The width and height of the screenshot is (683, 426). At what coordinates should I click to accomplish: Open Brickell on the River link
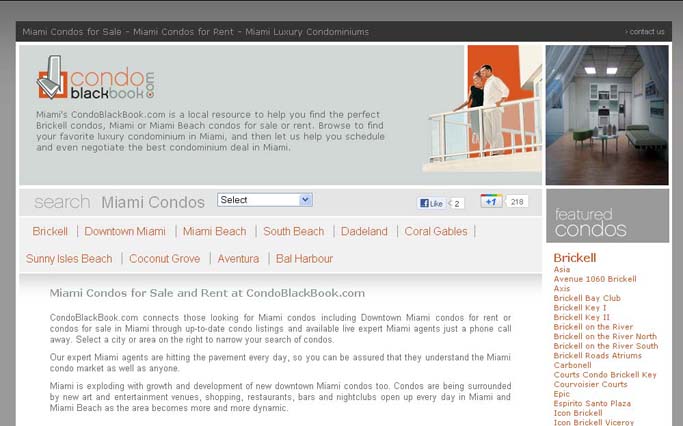click(x=593, y=327)
